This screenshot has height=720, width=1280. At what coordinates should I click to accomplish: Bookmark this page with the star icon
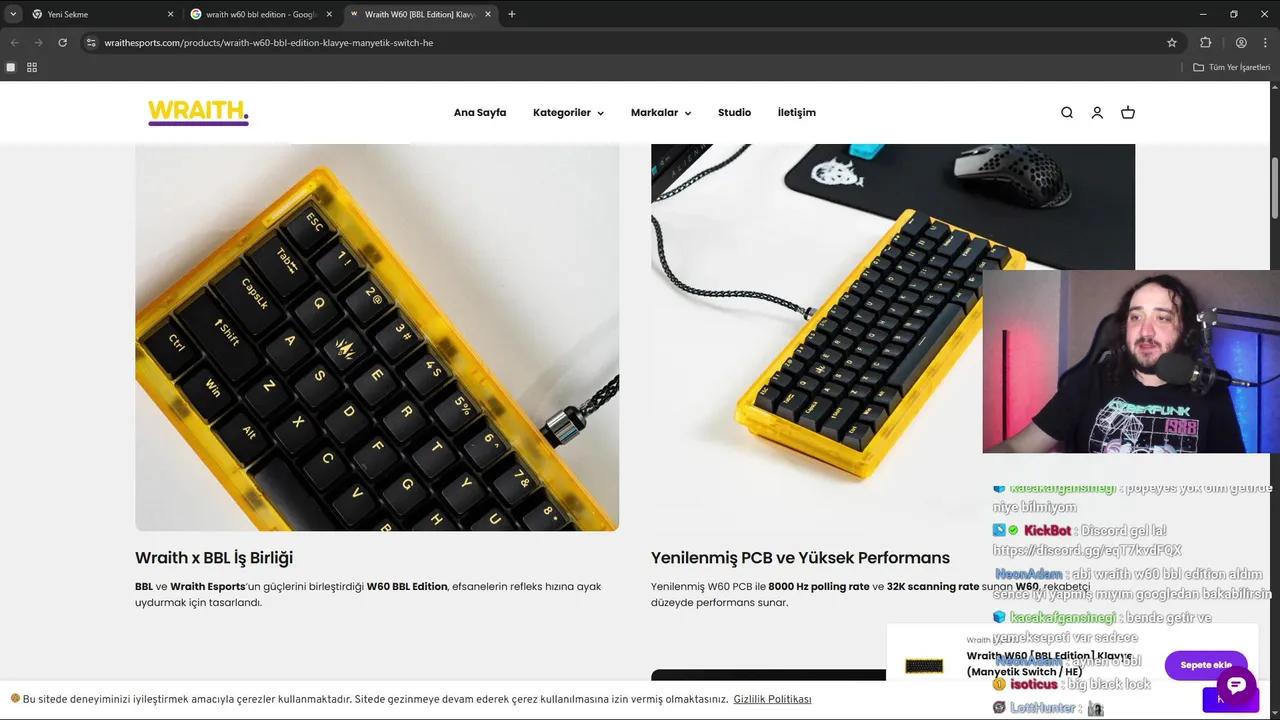pos(1172,43)
